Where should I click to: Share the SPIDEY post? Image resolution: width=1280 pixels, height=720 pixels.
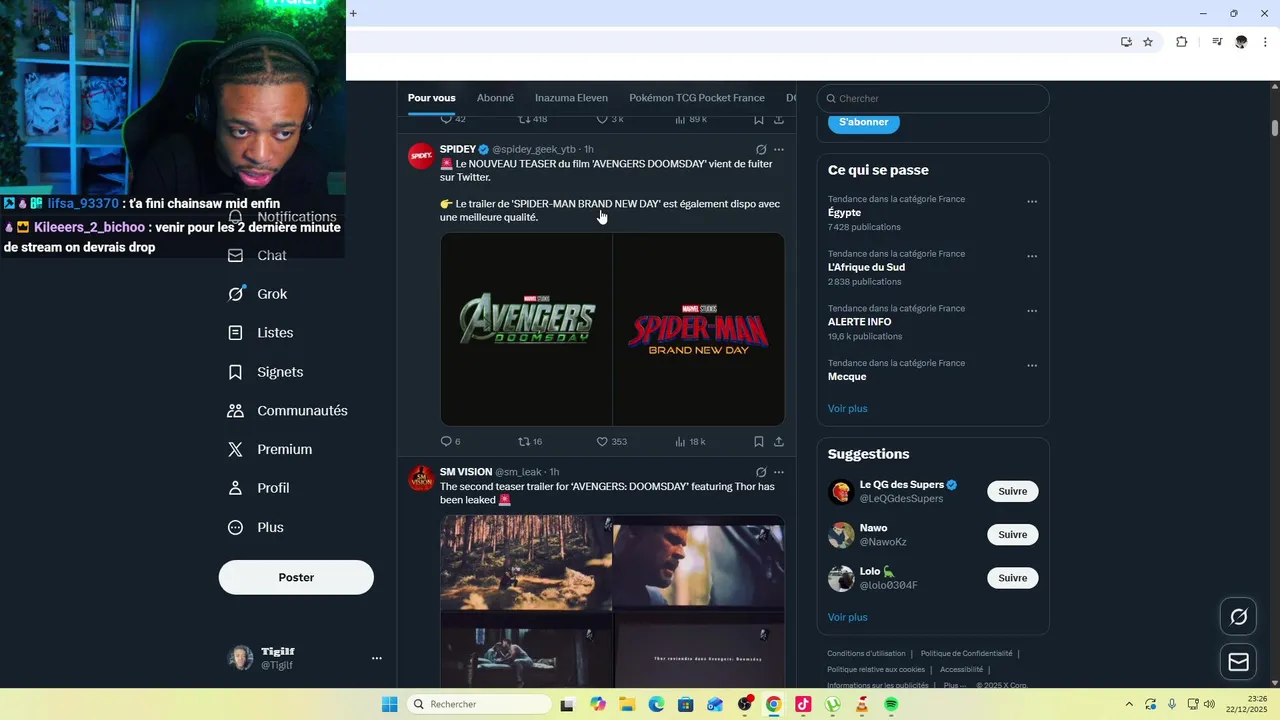[x=779, y=441]
